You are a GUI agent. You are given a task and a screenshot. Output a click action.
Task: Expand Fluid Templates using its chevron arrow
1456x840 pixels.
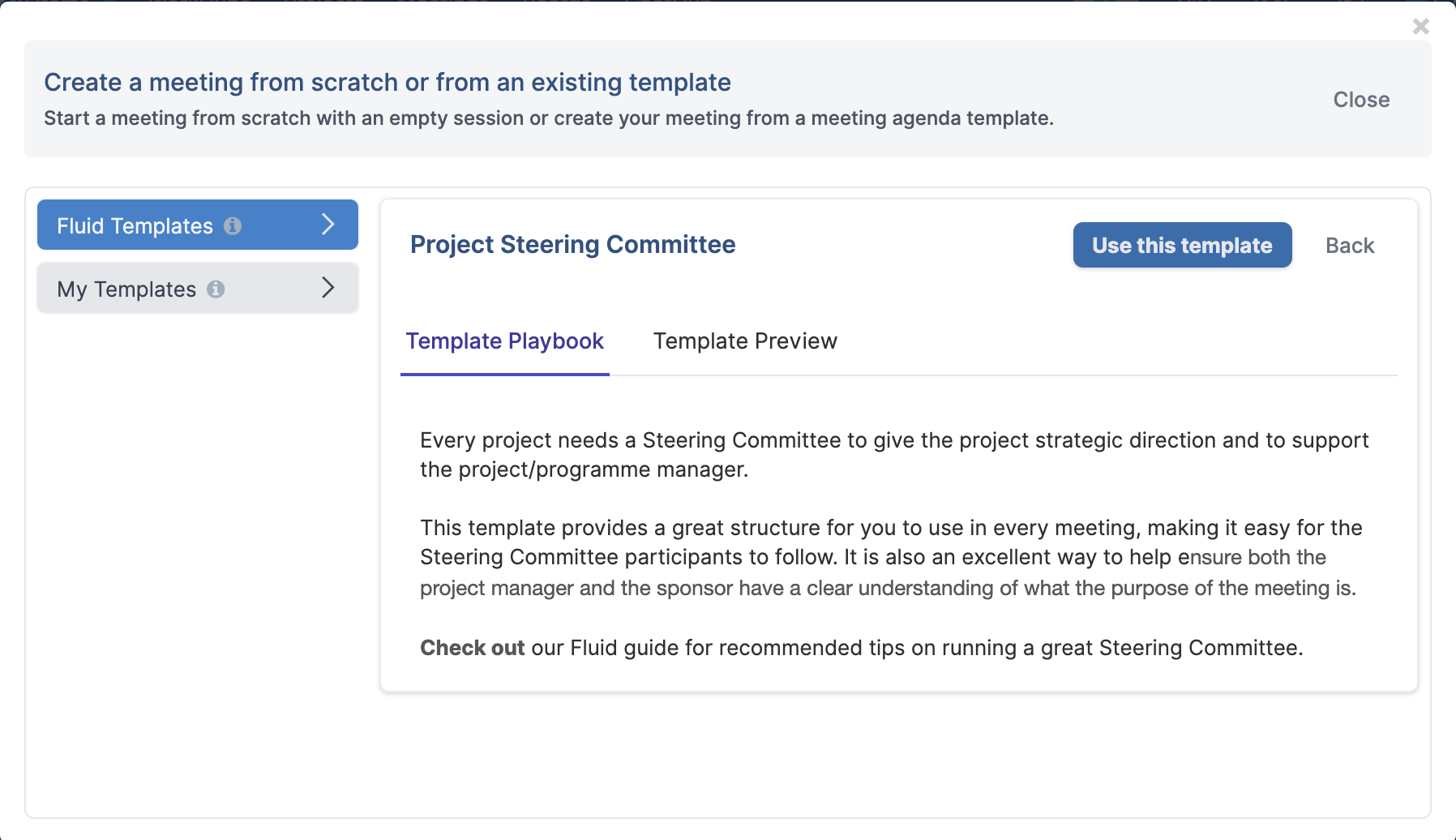[328, 225]
